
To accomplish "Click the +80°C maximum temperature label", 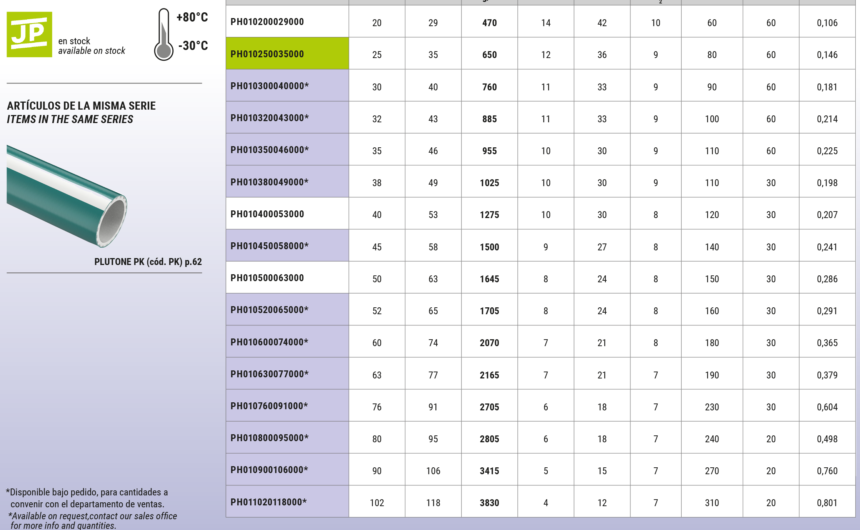I will tap(192, 18).
